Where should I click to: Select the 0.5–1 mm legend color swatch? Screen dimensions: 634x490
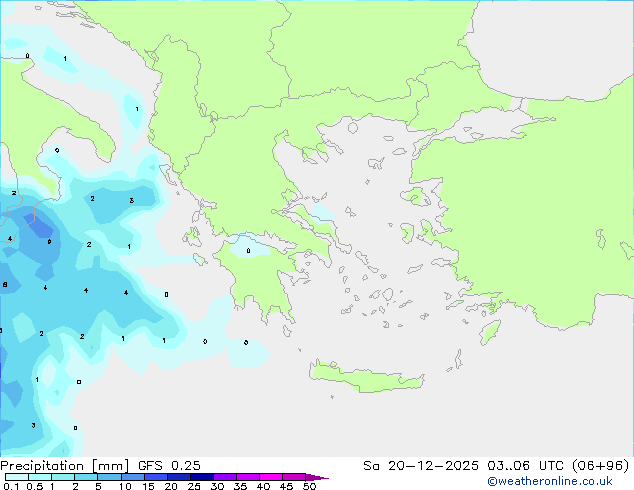coord(40,477)
